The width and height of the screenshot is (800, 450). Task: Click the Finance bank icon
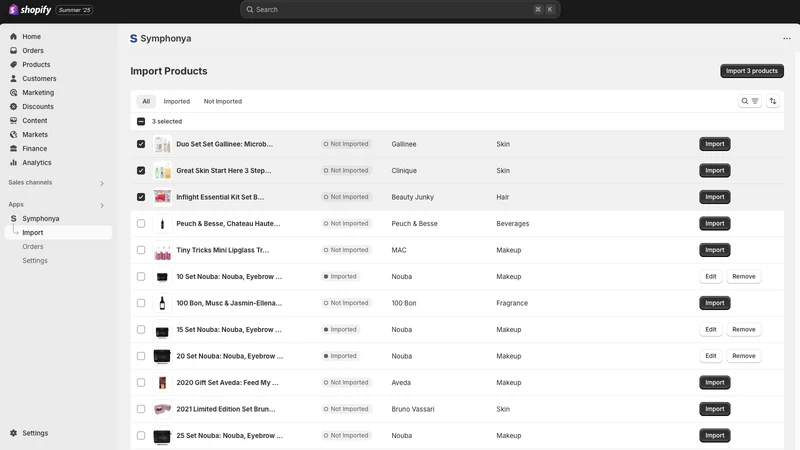point(13,148)
